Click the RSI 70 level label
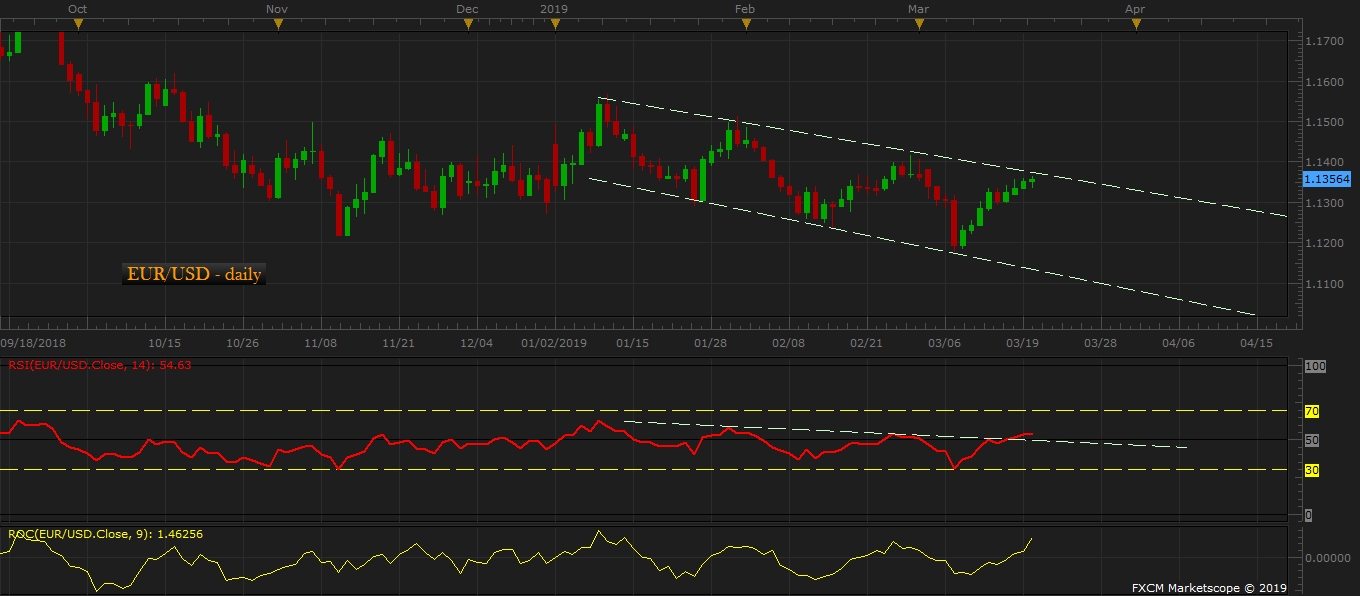The width and height of the screenshot is (1360, 596). [x=1311, y=411]
